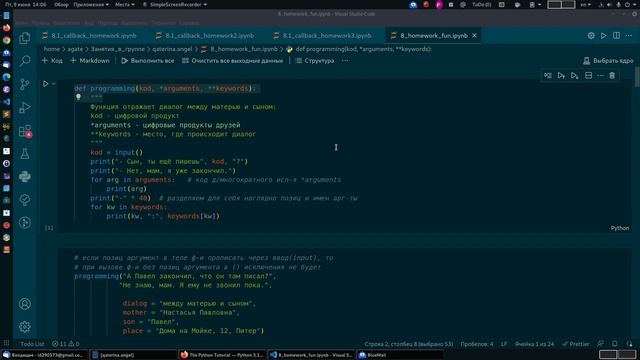Launch Firefox from the dock
640x360 pixels.
point(7,28)
